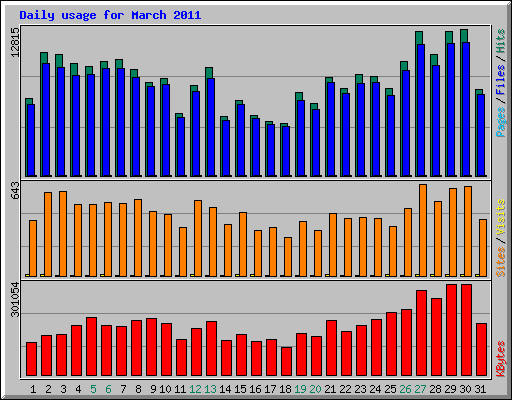Click the red KBytes bar for day 29

pos(451,330)
